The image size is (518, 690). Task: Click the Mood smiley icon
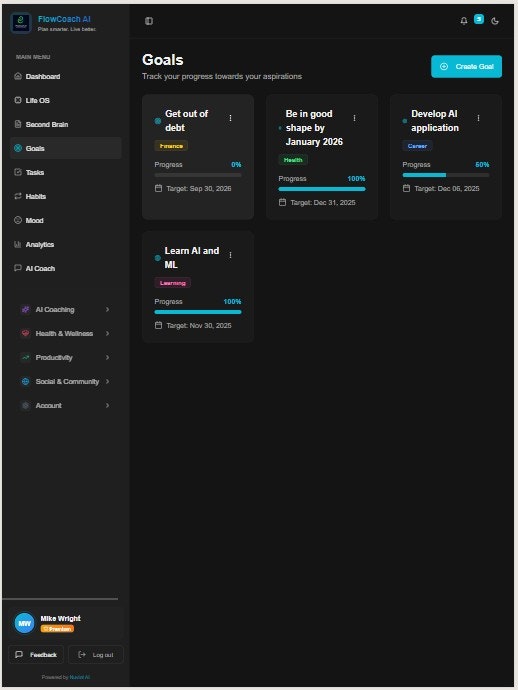coord(18,220)
